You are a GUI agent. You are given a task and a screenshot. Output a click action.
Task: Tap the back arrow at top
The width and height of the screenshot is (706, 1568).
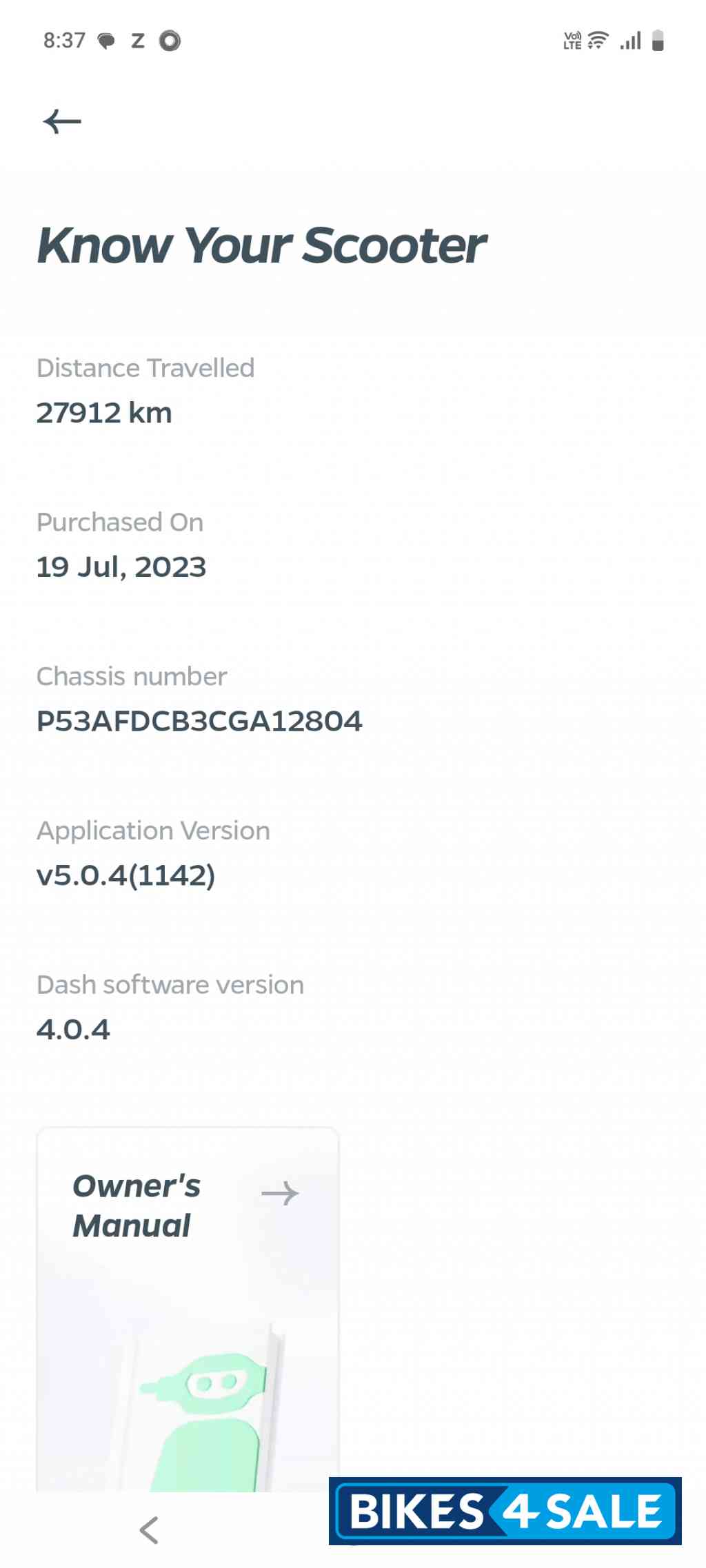pyautogui.click(x=62, y=122)
